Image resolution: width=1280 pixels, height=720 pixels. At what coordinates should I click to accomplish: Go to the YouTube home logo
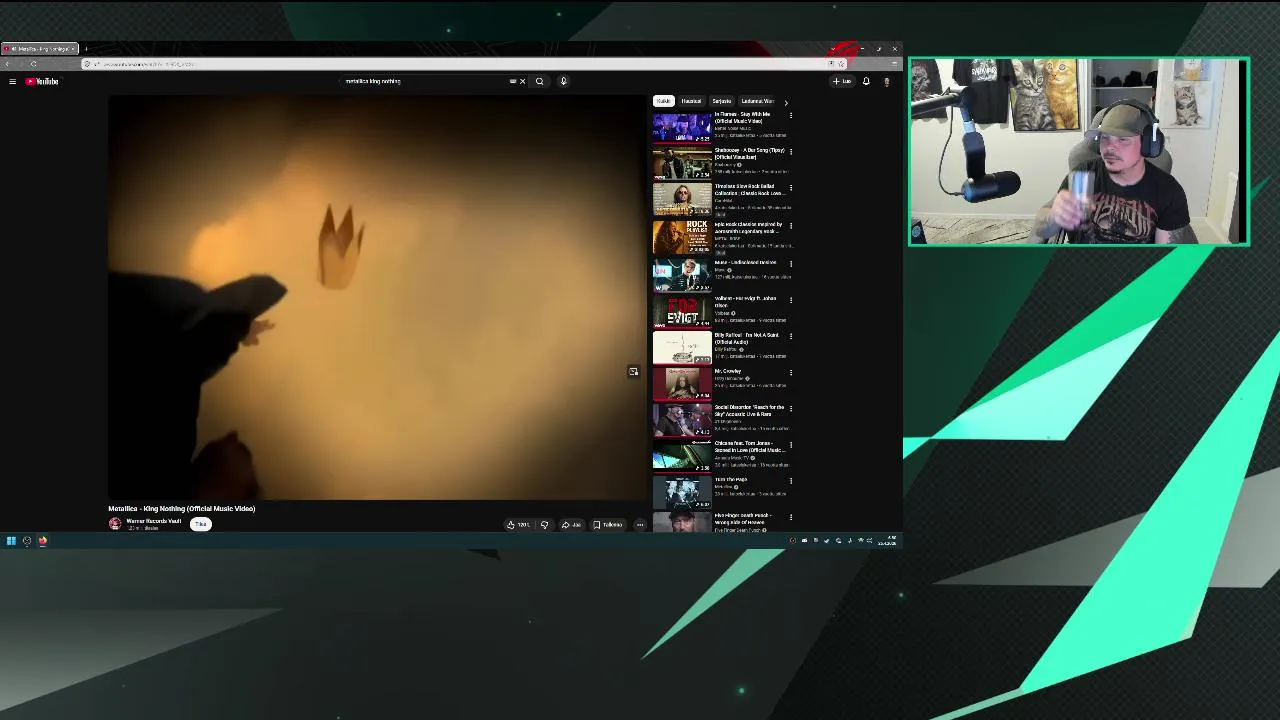coord(42,81)
